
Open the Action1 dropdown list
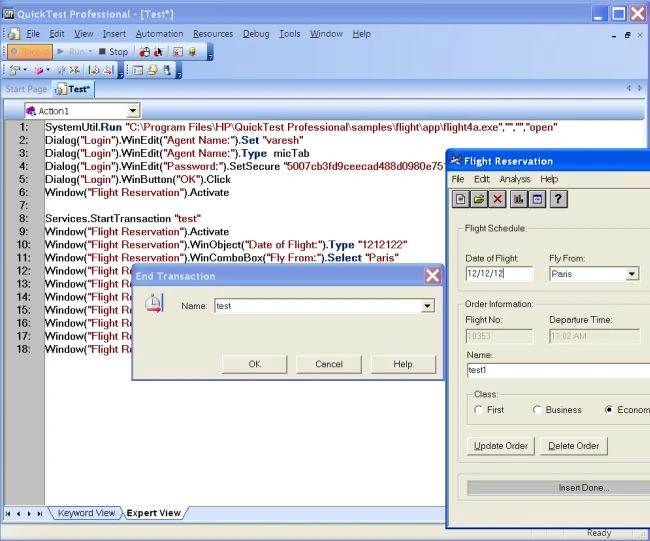(x=133, y=111)
